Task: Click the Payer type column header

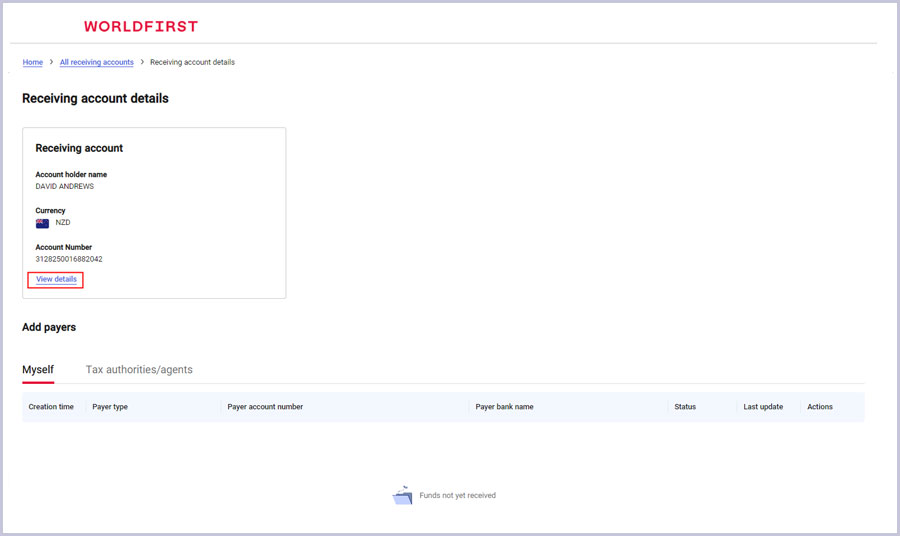Action: coord(110,407)
